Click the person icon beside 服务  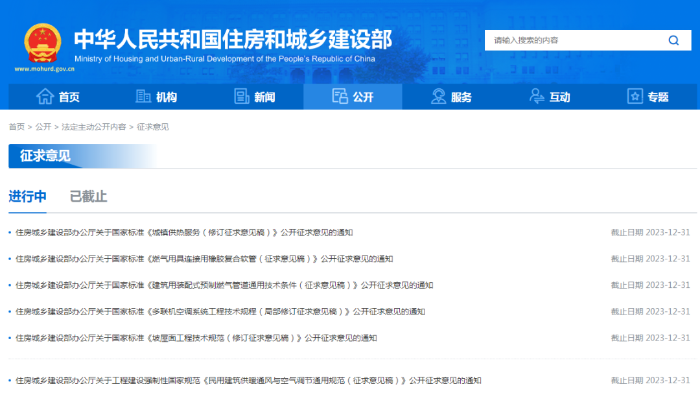(438, 96)
